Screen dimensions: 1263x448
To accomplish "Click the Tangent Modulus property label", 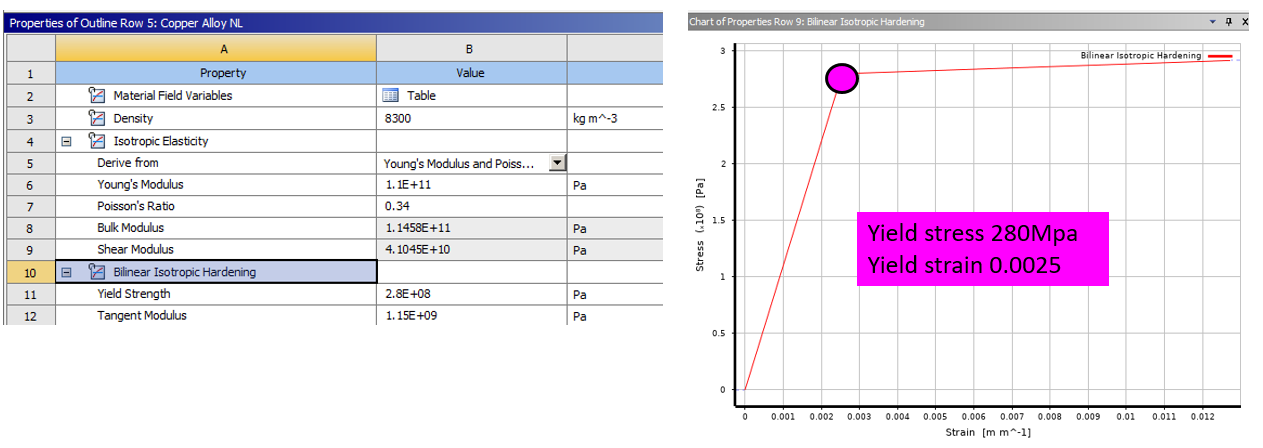I will 141,315.
